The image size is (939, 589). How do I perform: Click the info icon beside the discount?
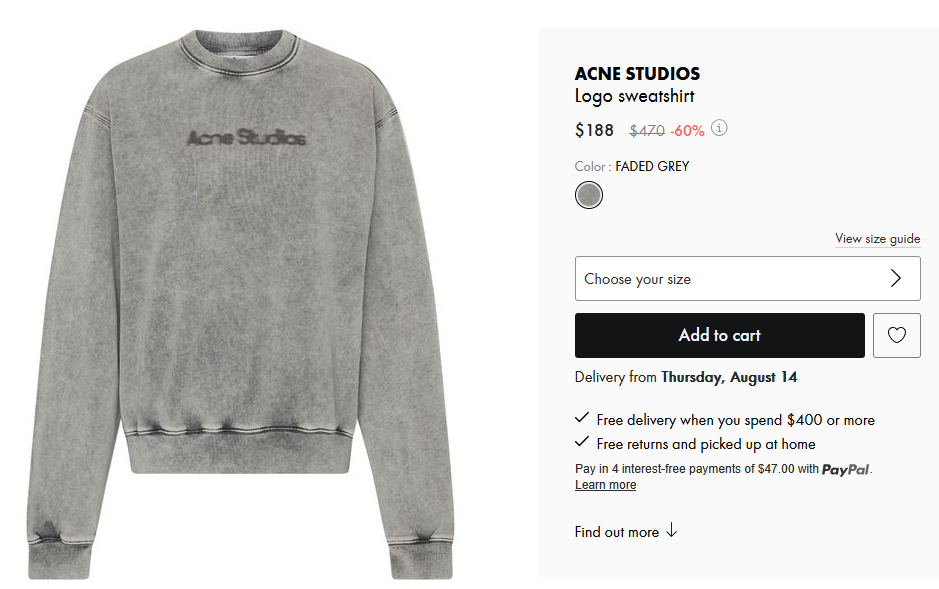coord(719,128)
